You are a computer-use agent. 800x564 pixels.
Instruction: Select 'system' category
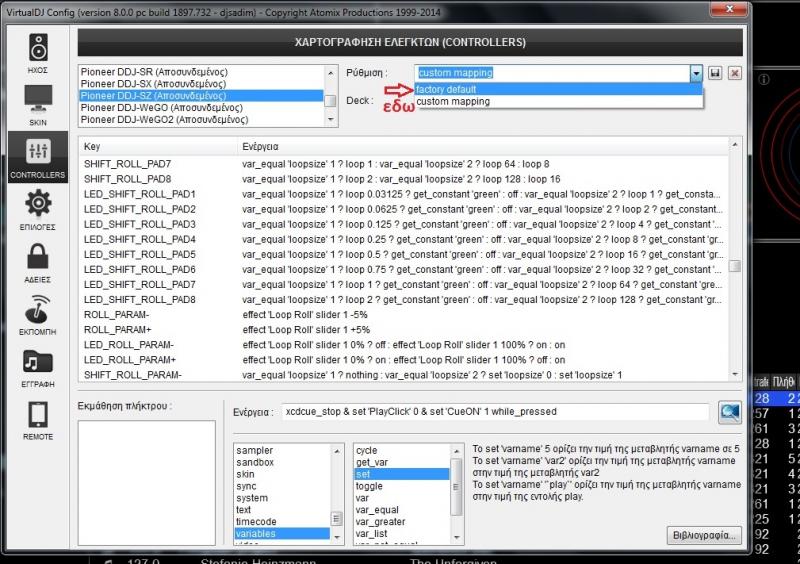point(282,498)
